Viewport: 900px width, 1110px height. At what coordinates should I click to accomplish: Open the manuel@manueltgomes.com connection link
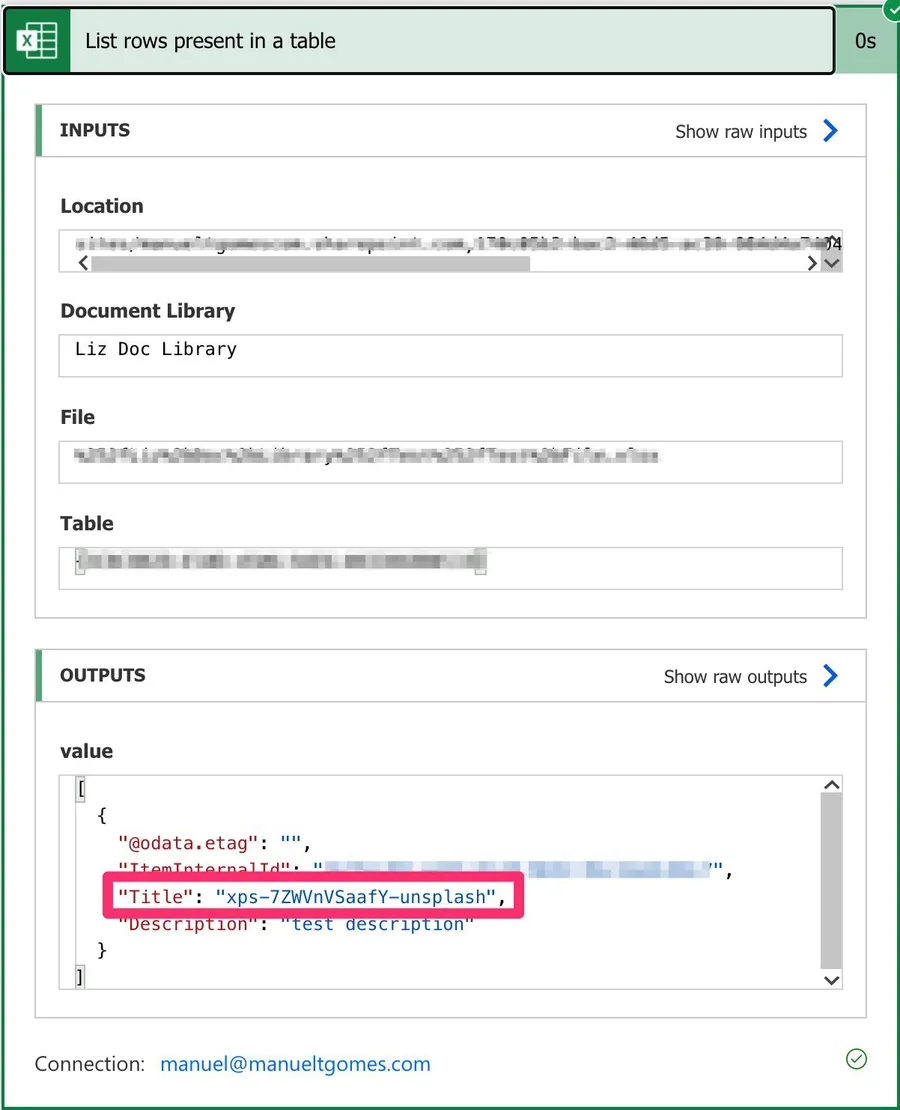click(x=295, y=1064)
